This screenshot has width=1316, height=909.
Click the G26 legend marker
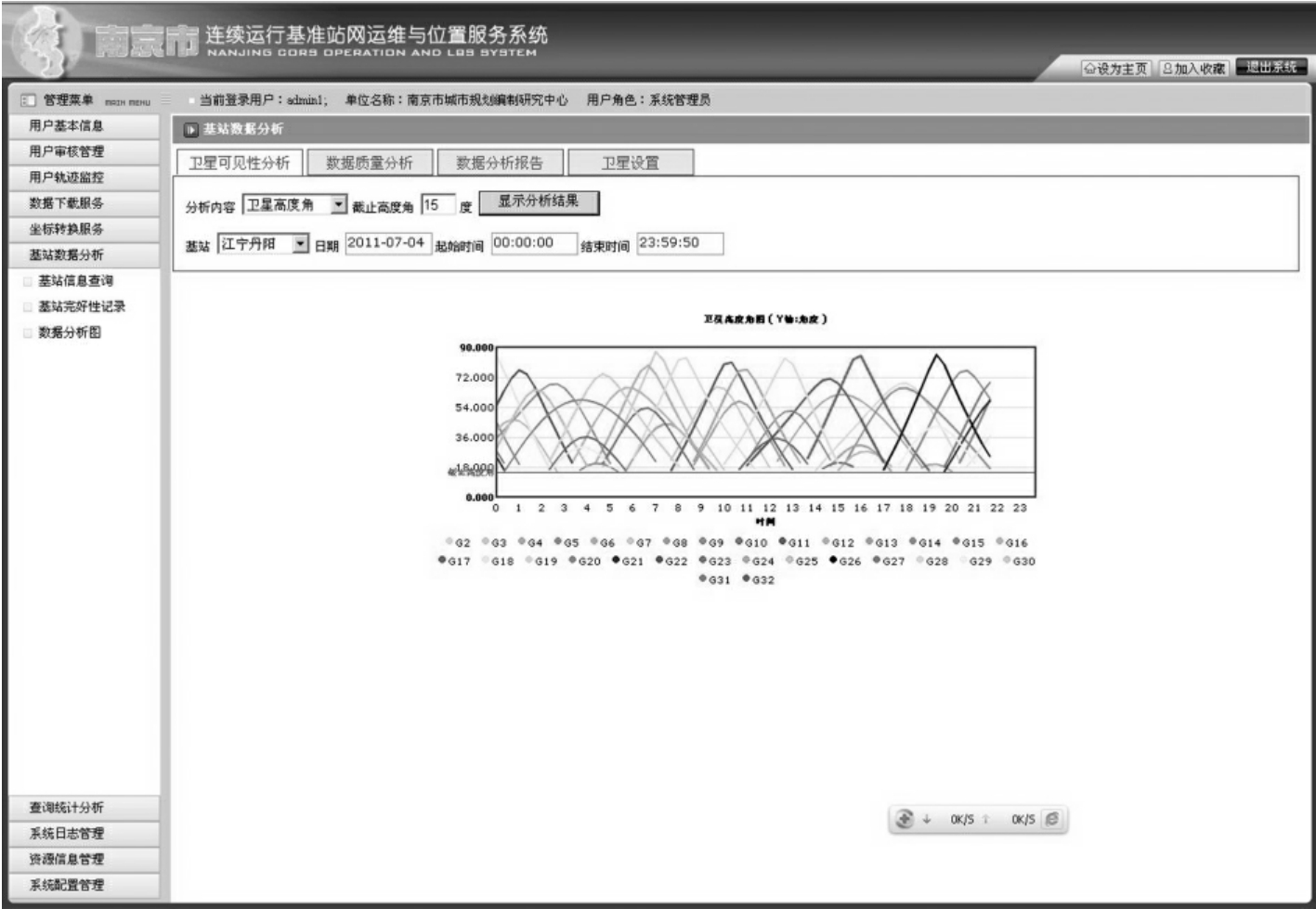833,561
